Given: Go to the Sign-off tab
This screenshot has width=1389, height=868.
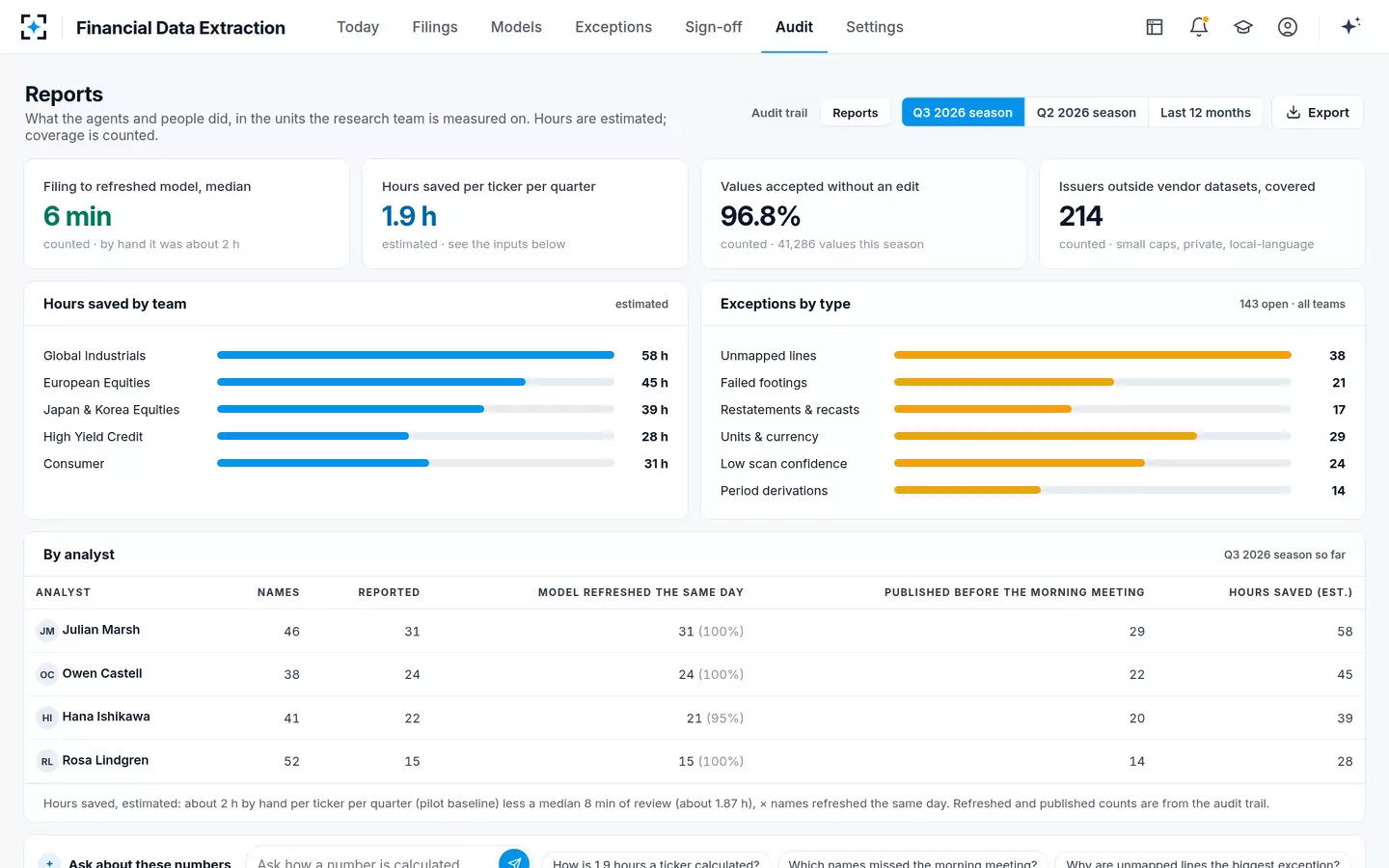Looking at the screenshot, I should (x=714, y=27).
